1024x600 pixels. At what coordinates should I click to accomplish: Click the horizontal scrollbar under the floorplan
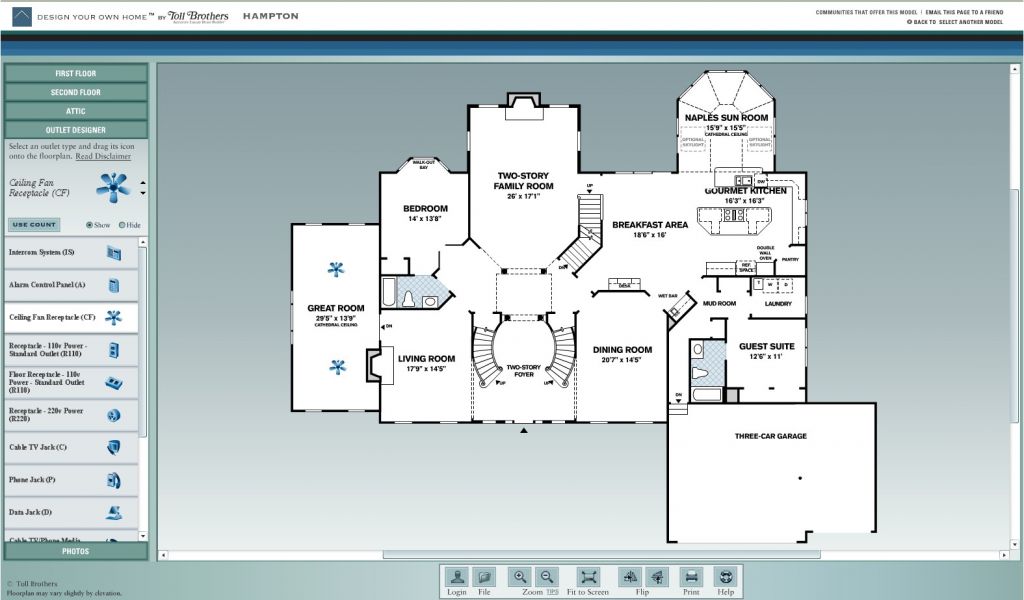pos(600,554)
